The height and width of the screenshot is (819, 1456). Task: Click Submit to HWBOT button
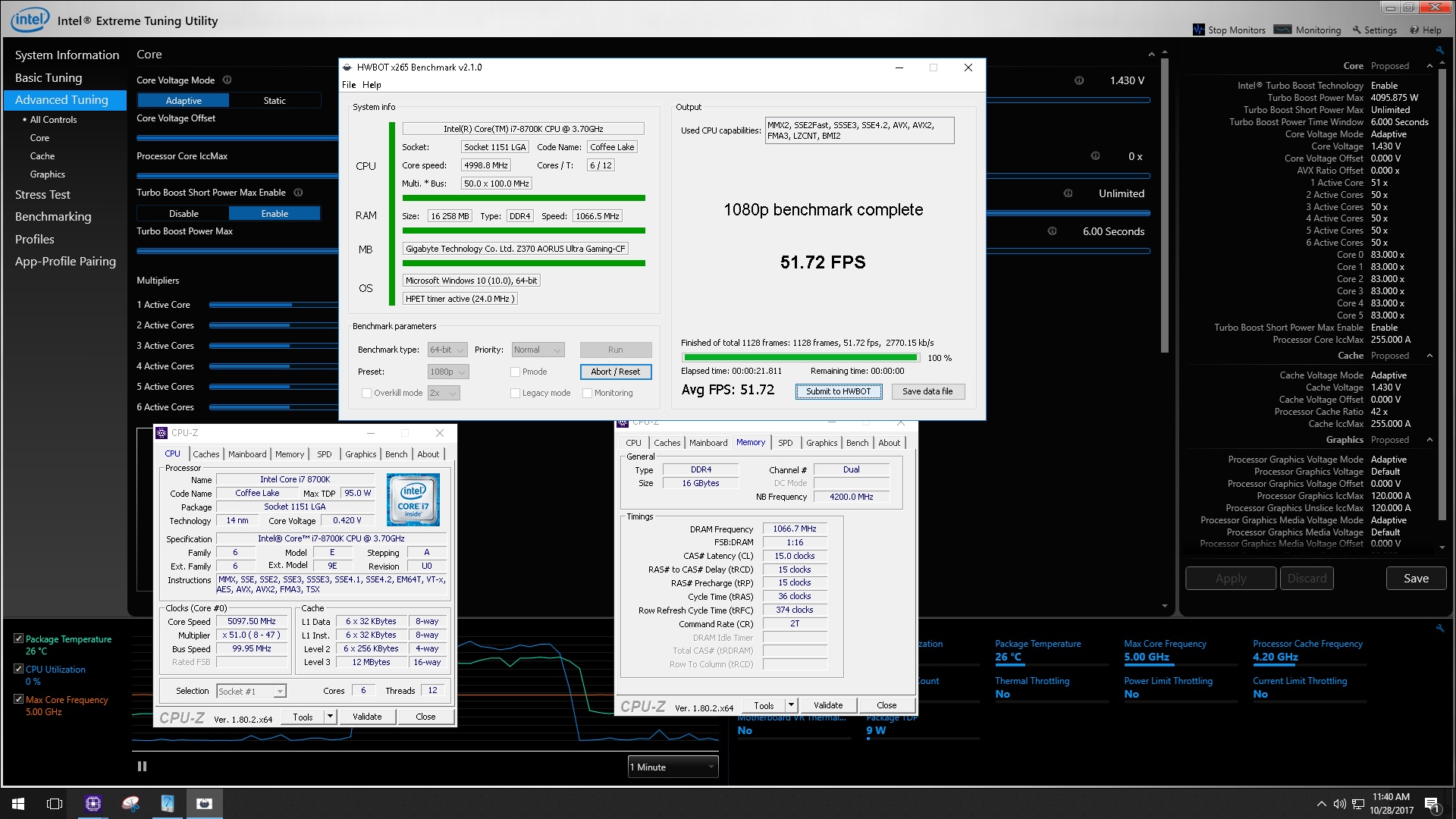tap(838, 391)
